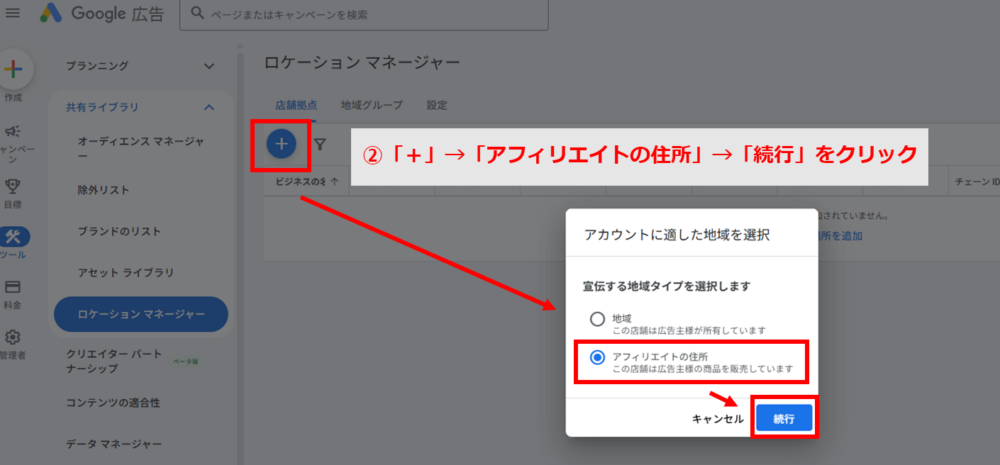Open the 料金 billing card icon
Image resolution: width=1000 pixels, height=465 pixels.
point(14,288)
